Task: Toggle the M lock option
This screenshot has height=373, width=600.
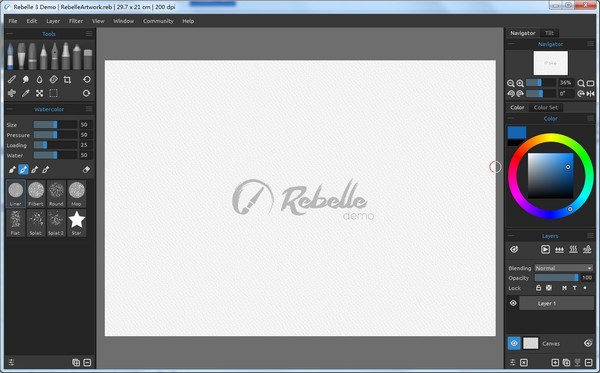Action: click(564, 288)
